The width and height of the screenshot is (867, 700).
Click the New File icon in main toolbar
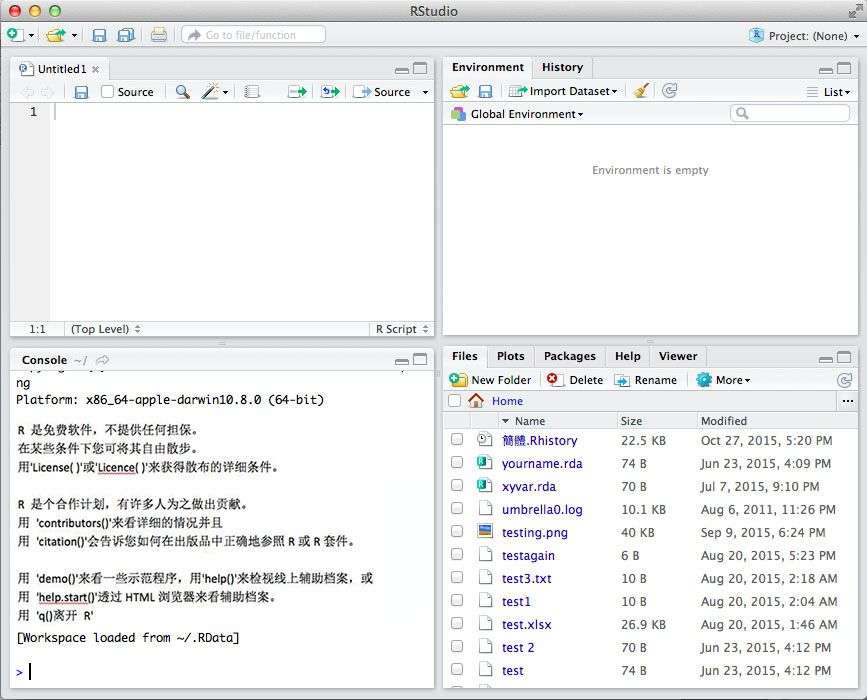coord(15,35)
